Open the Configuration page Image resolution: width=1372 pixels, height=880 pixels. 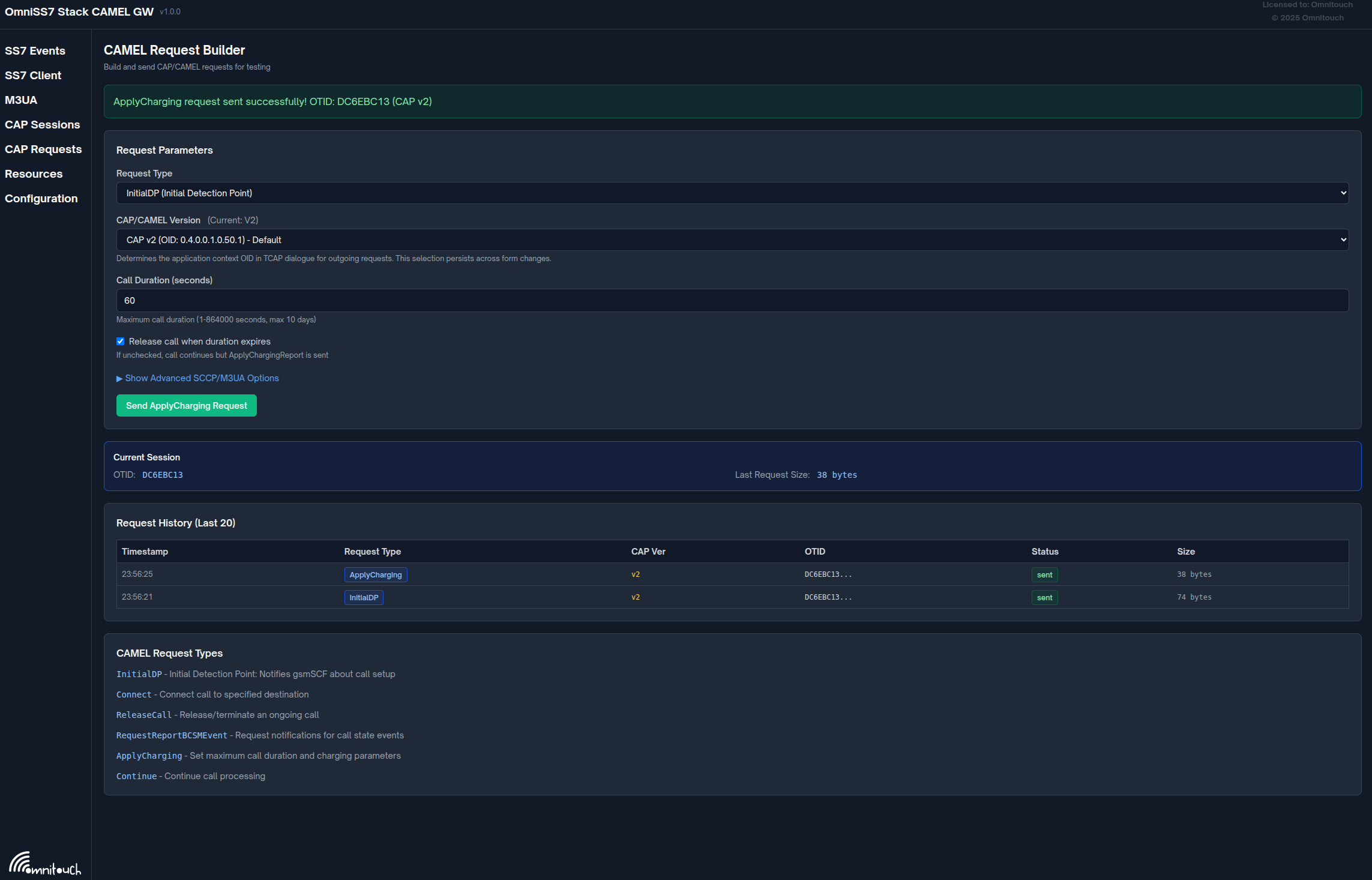coord(41,199)
